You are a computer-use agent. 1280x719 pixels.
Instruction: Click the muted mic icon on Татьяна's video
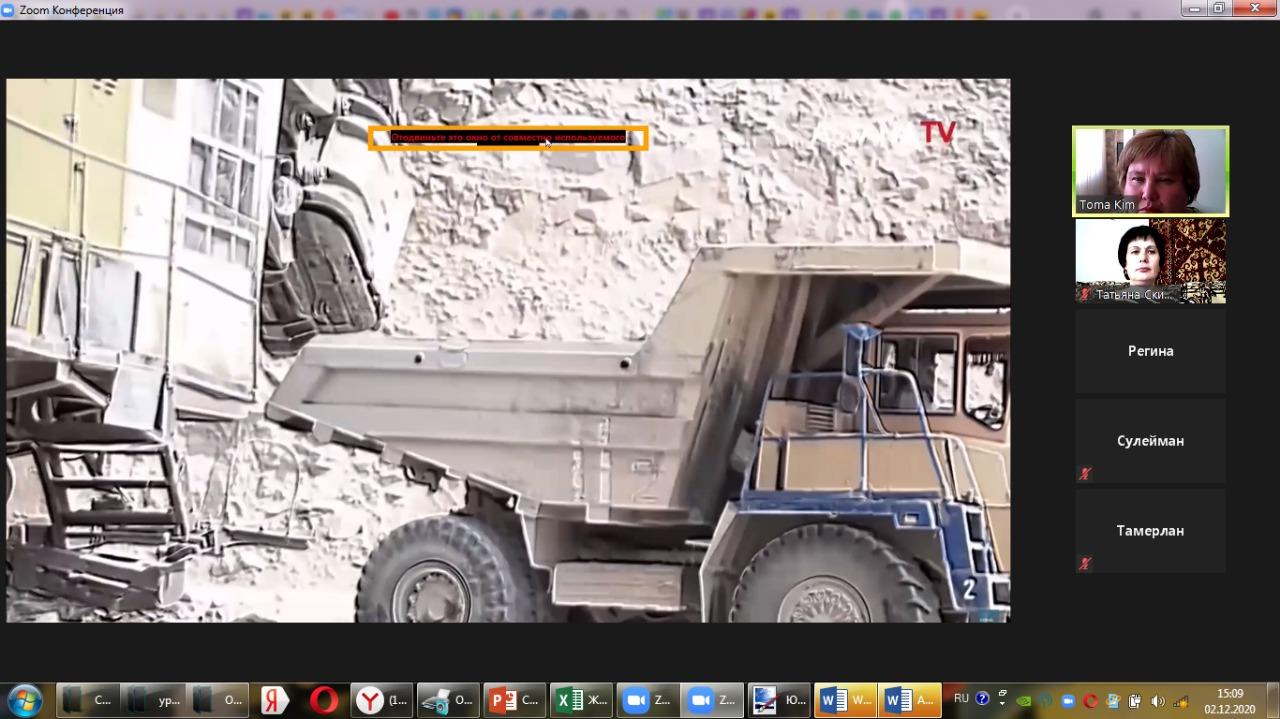1085,295
